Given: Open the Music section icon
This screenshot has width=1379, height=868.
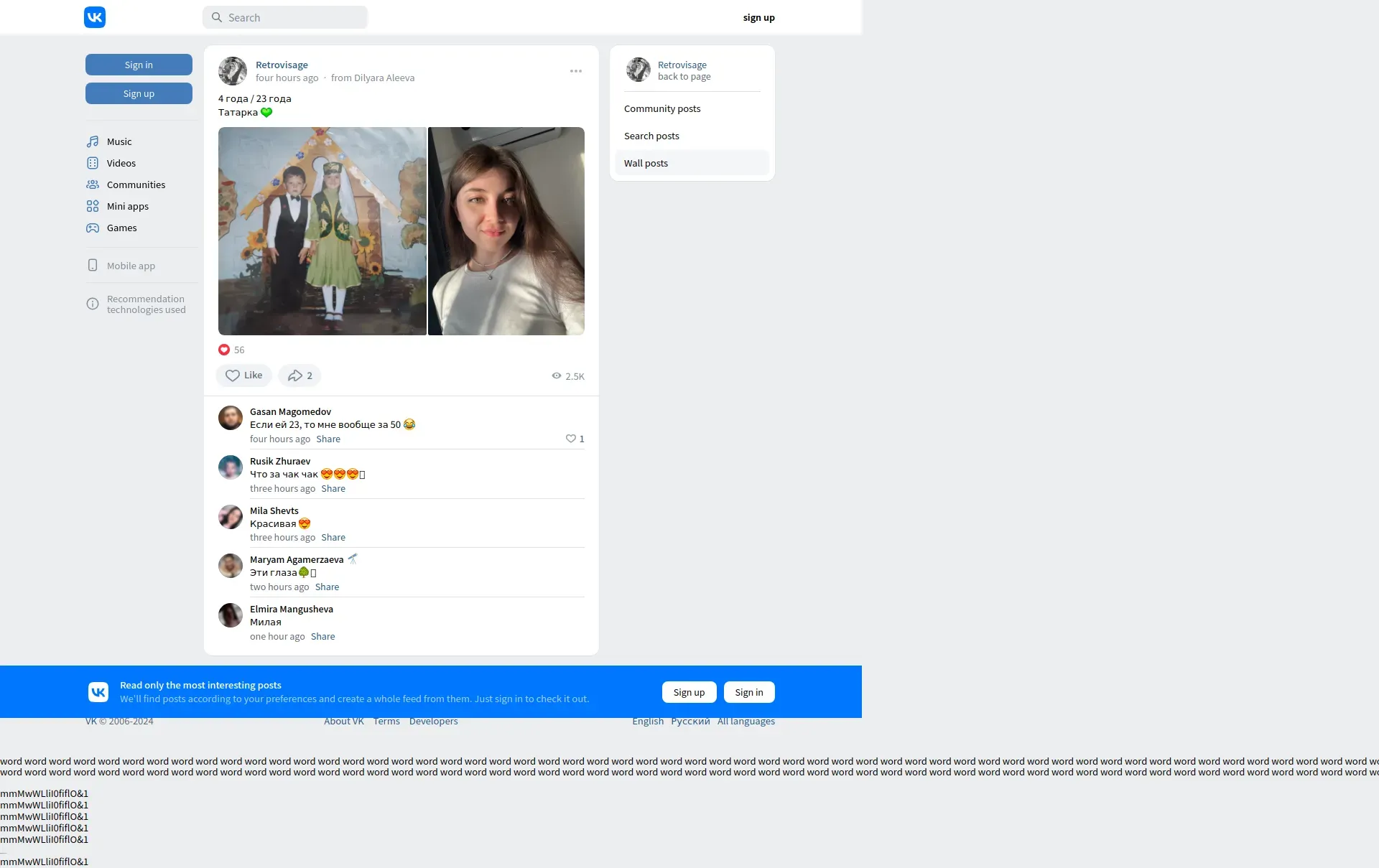Looking at the screenshot, I should pos(93,141).
